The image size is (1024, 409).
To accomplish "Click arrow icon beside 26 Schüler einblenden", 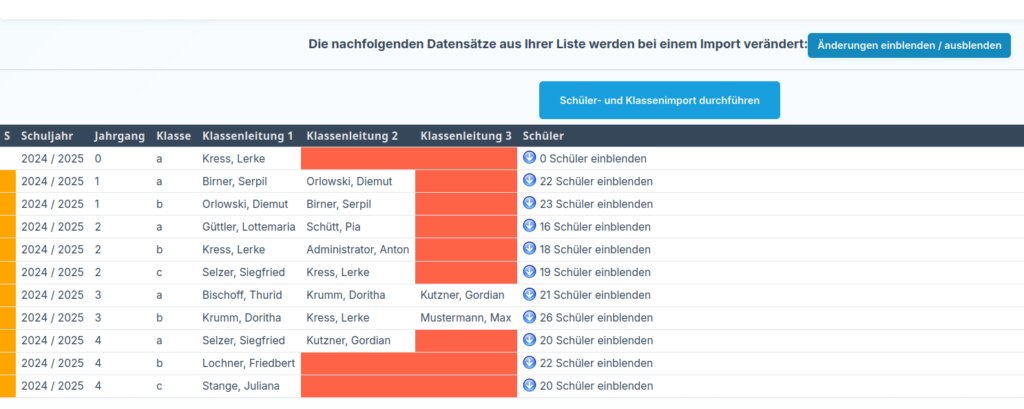I will click(530, 317).
